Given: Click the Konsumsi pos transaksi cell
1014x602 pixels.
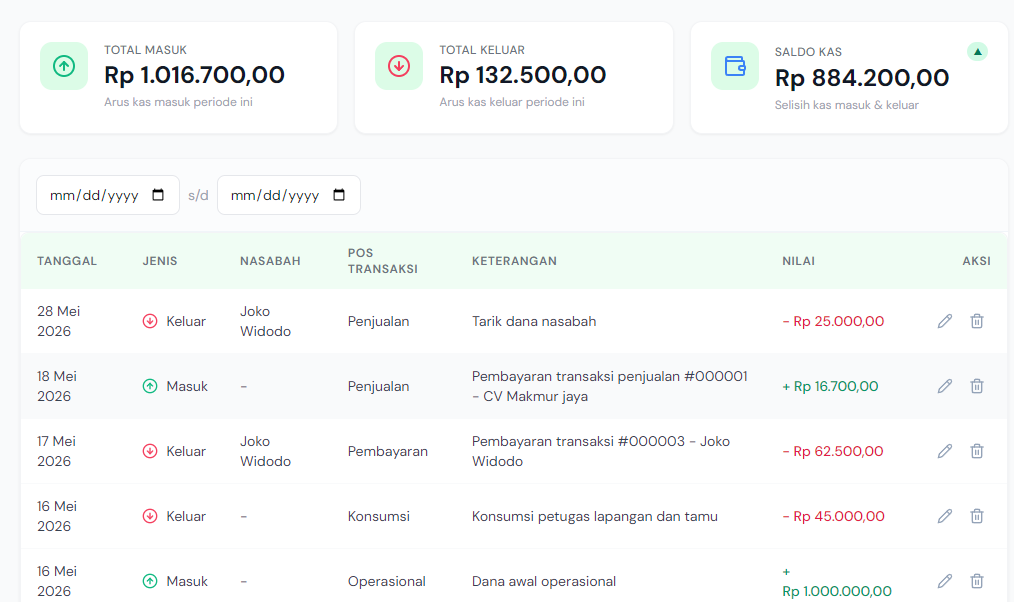Looking at the screenshot, I should point(379,516).
